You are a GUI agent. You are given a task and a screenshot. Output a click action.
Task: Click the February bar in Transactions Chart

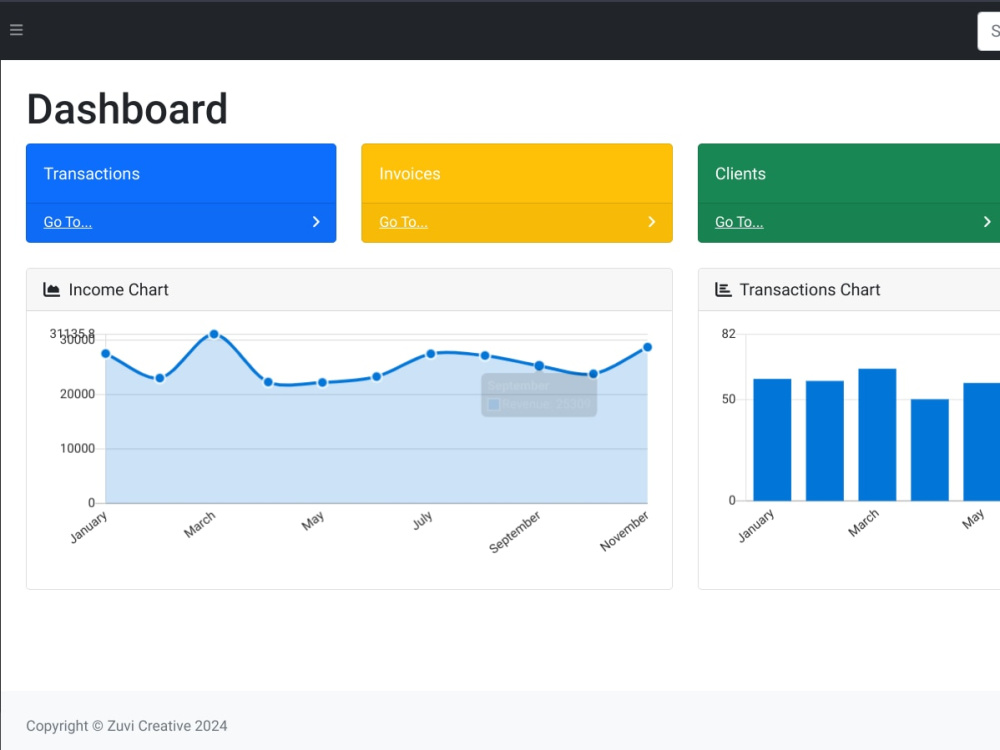tap(825, 441)
